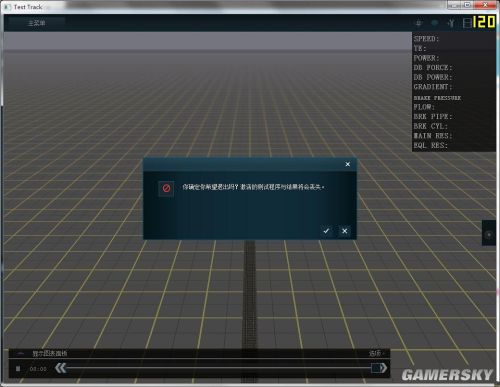Click the yellow 120 speed readout

coord(484,22)
